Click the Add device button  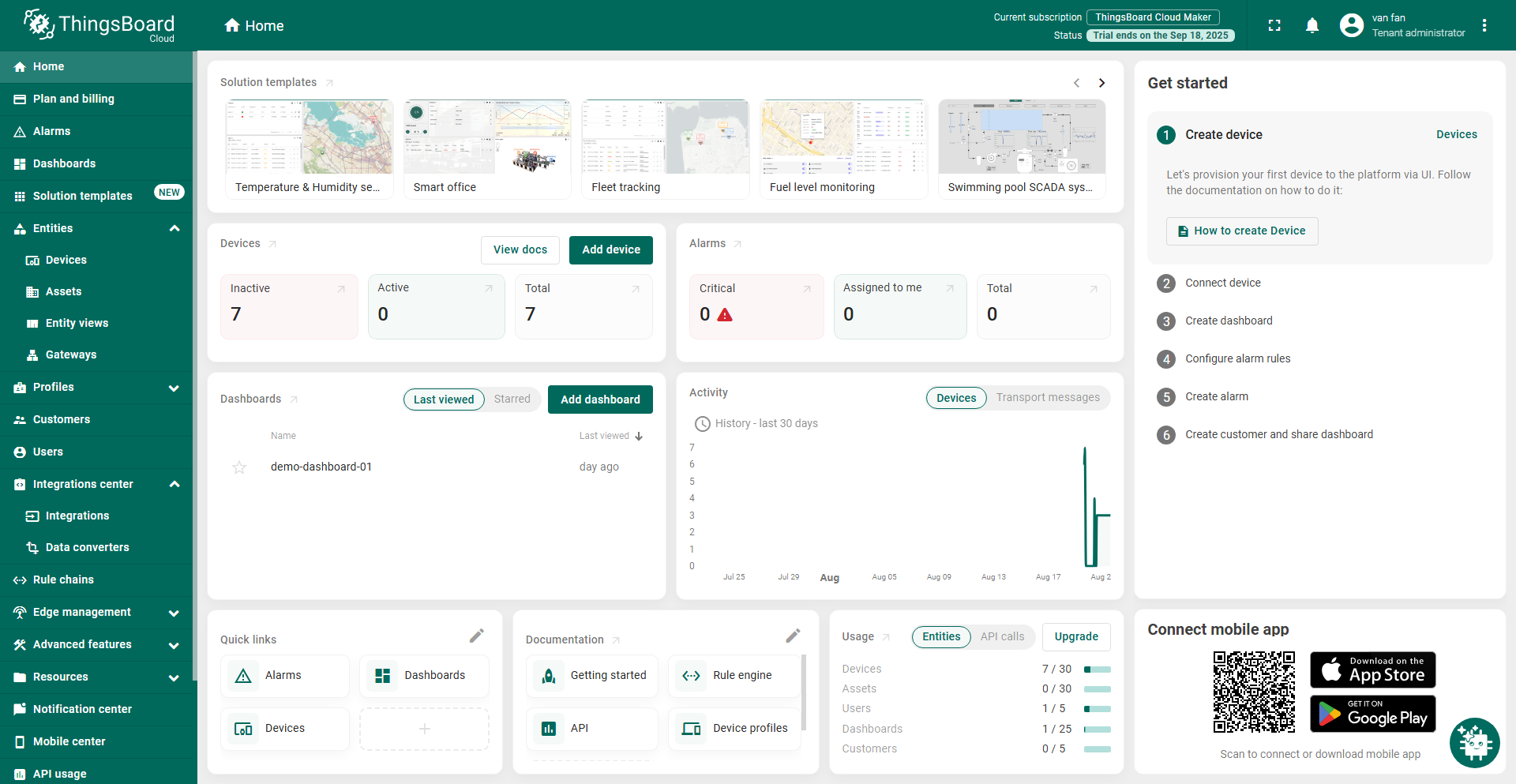tap(611, 250)
